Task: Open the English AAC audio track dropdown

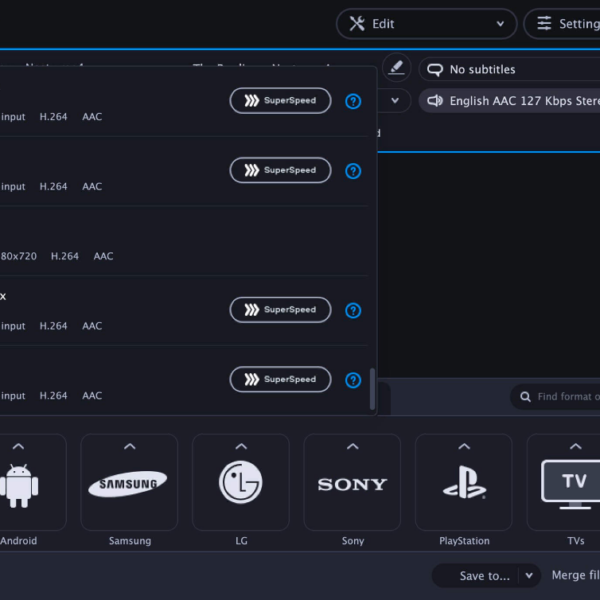Action: tap(508, 101)
